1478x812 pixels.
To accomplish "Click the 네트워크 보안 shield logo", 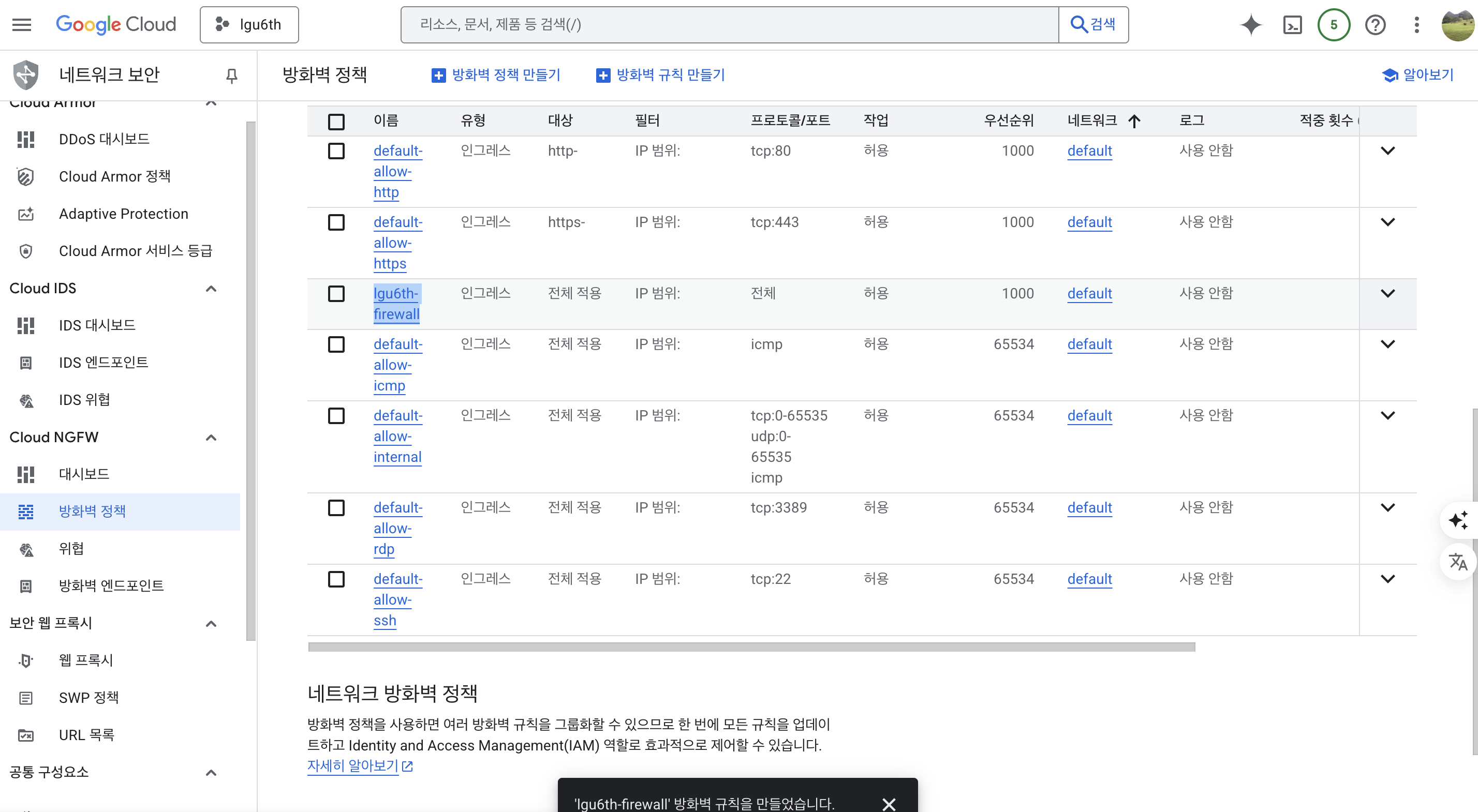I will pyautogui.click(x=26, y=75).
